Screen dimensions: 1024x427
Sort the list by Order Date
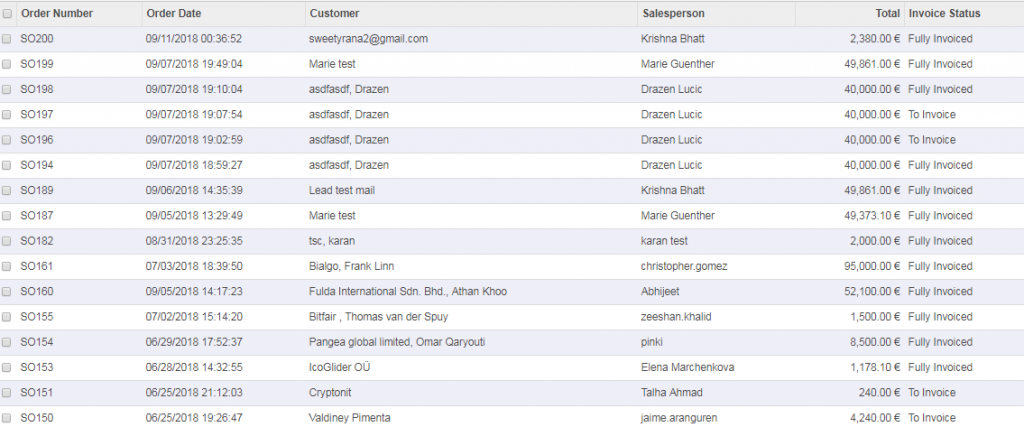[174, 14]
